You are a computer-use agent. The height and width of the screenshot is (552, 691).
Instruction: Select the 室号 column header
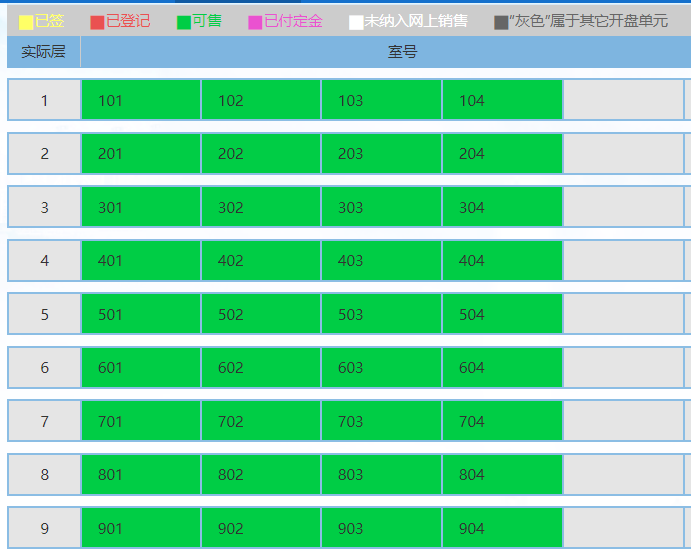point(402,52)
